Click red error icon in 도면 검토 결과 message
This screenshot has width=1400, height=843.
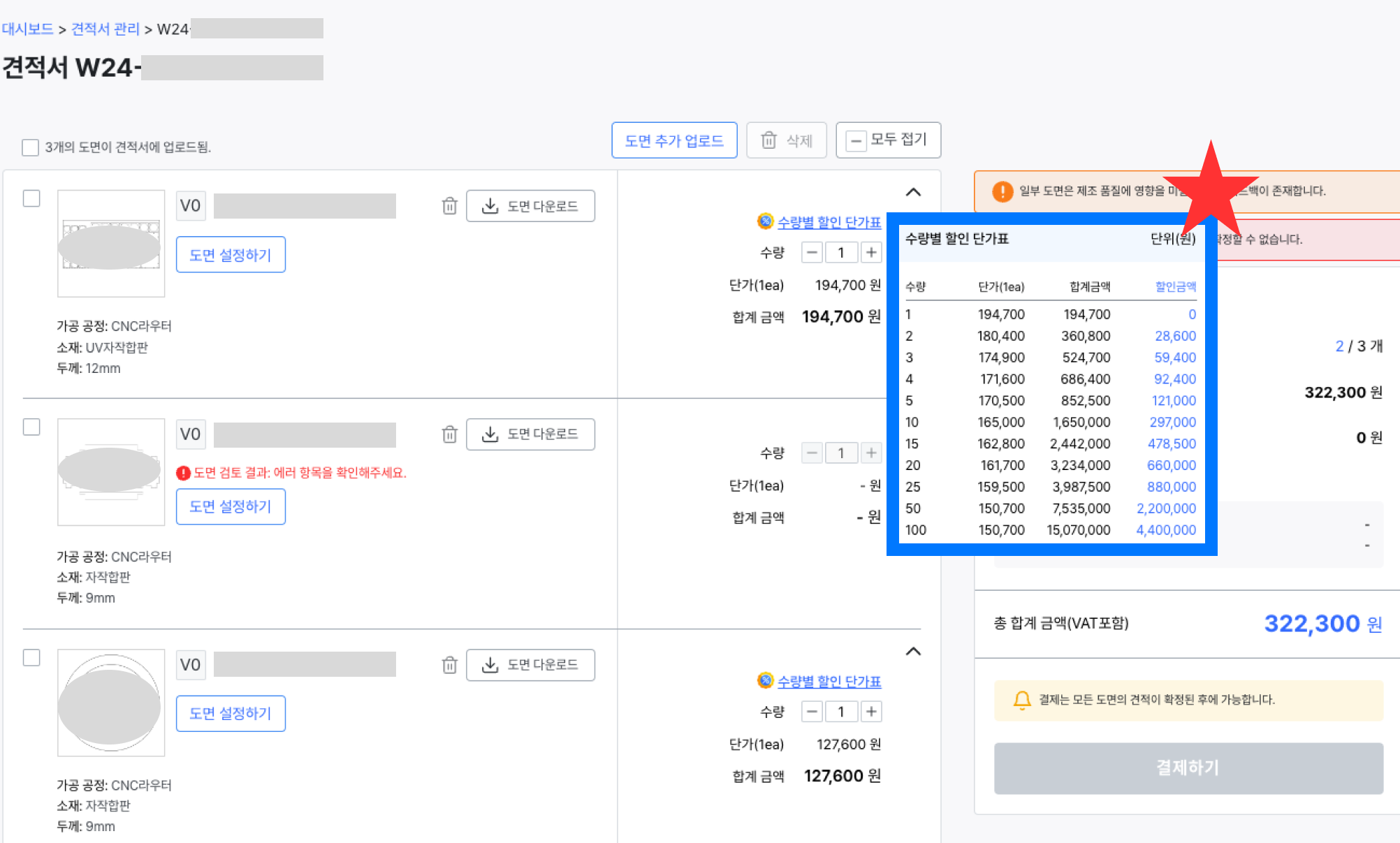[183, 473]
